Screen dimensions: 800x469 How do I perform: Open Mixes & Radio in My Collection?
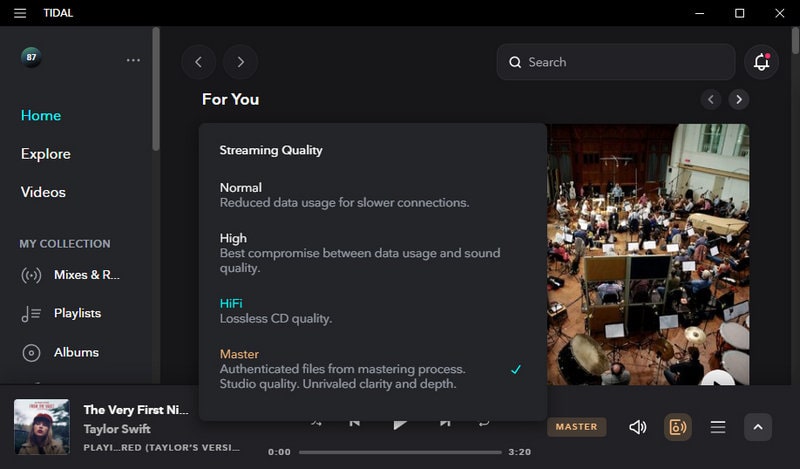click(x=87, y=275)
